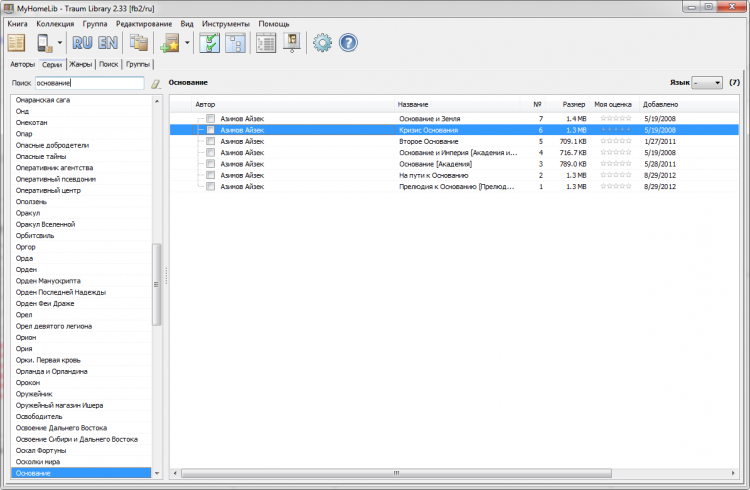Open settings gear icon
The image size is (750, 490).
[x=322, y=43]
